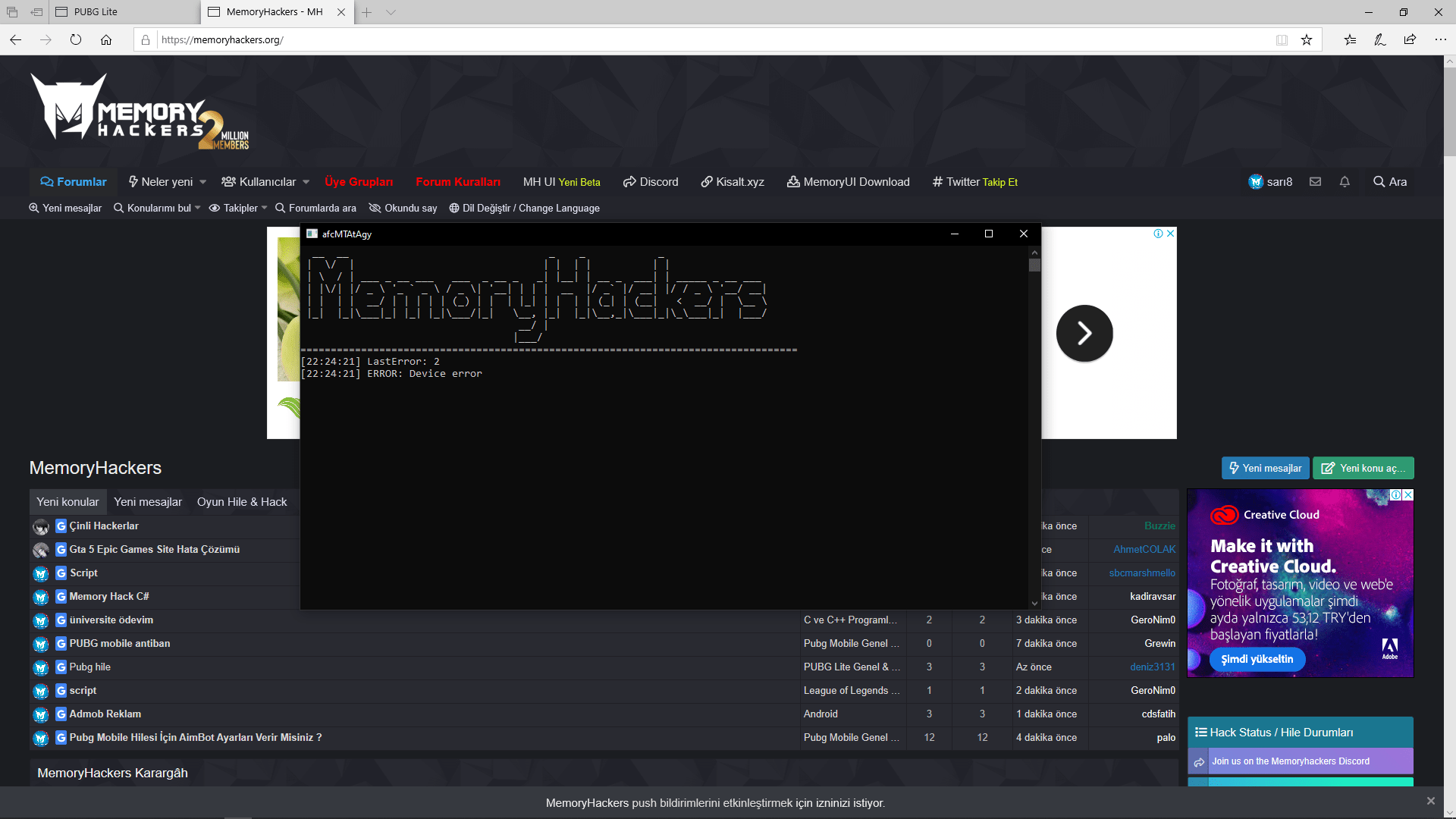1456x819 pixels.
Task: Click the ad's round next arrow
Action: tap(1084, 333)
